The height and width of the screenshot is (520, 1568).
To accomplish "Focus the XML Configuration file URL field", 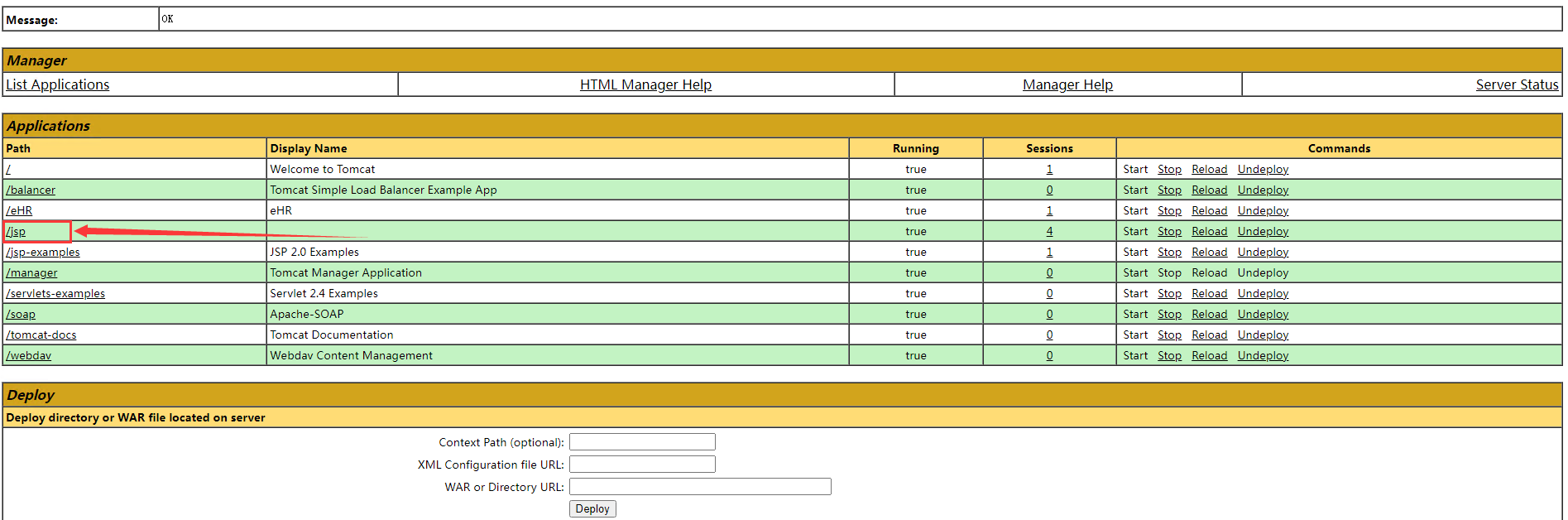I will 642,465.
